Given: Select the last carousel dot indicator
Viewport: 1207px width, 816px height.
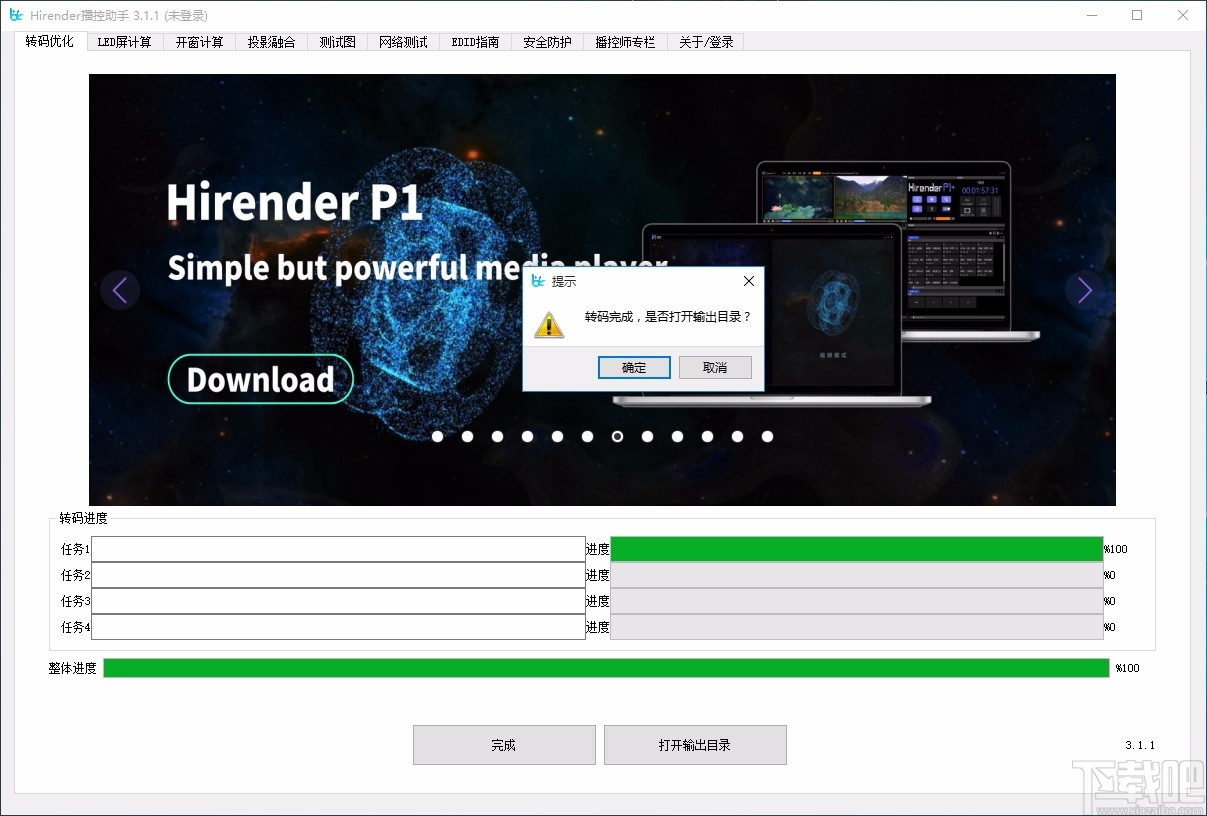Looking at the screenshot, I should (767, 436).
